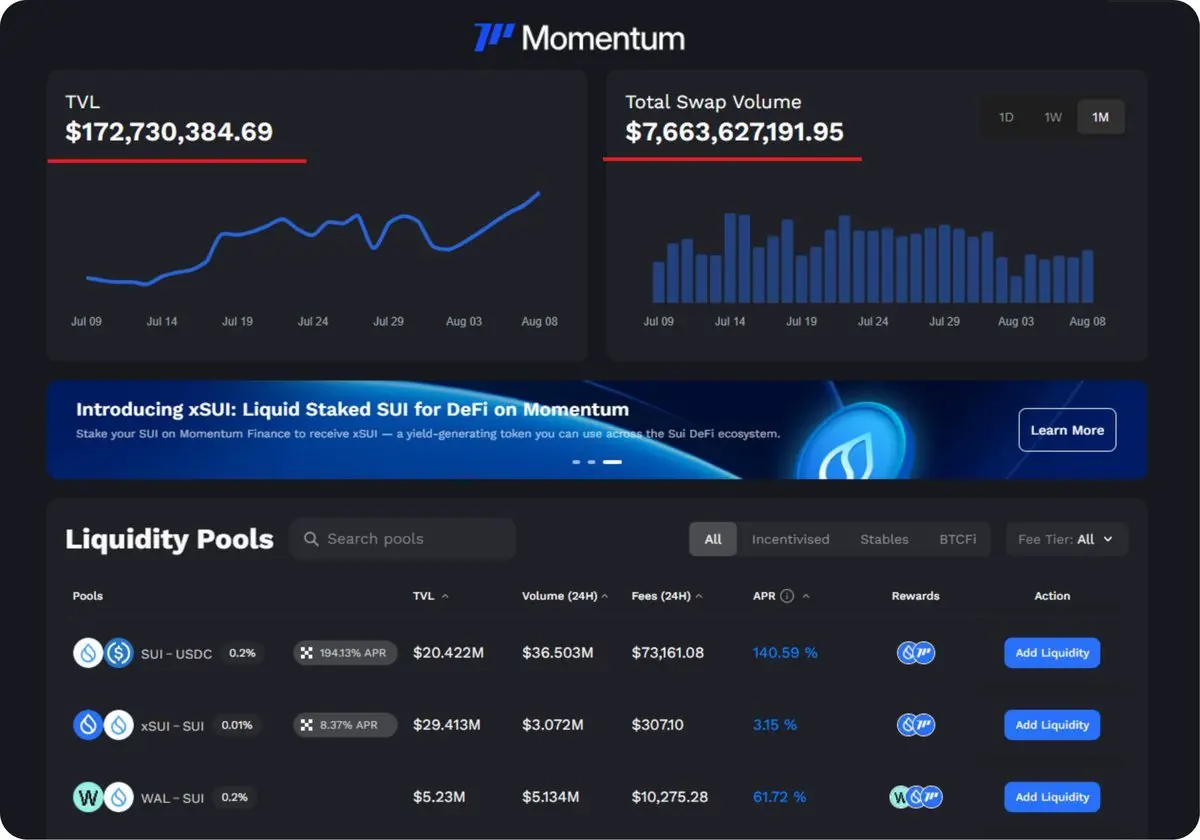
Task: Click the $10,275.28 fees value
Action: click(x=670, y=797)
